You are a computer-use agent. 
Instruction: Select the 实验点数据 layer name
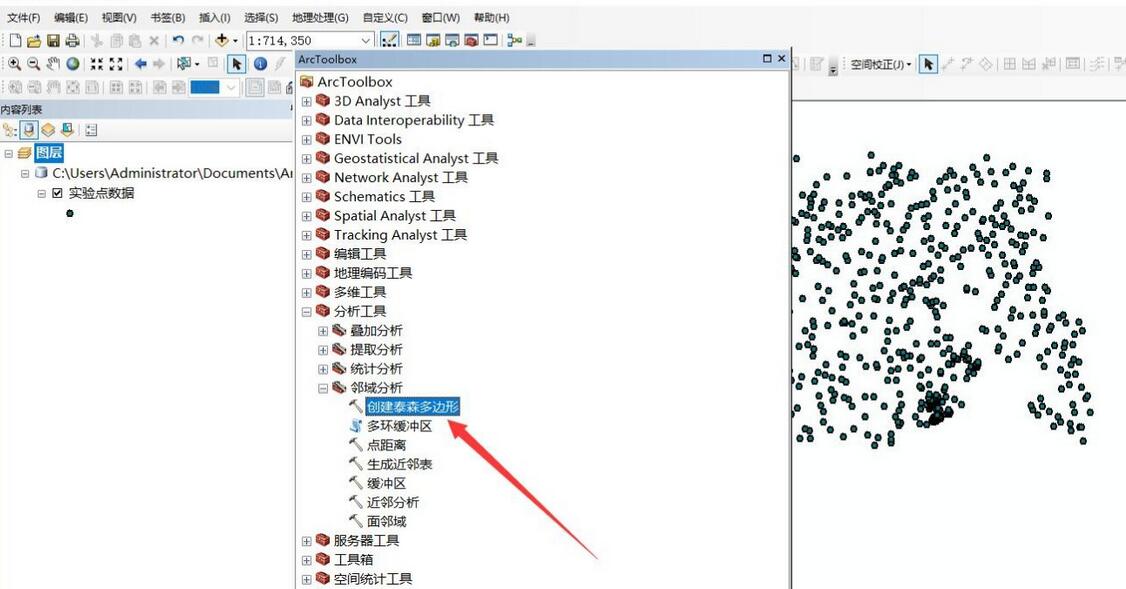click(101, 193)
